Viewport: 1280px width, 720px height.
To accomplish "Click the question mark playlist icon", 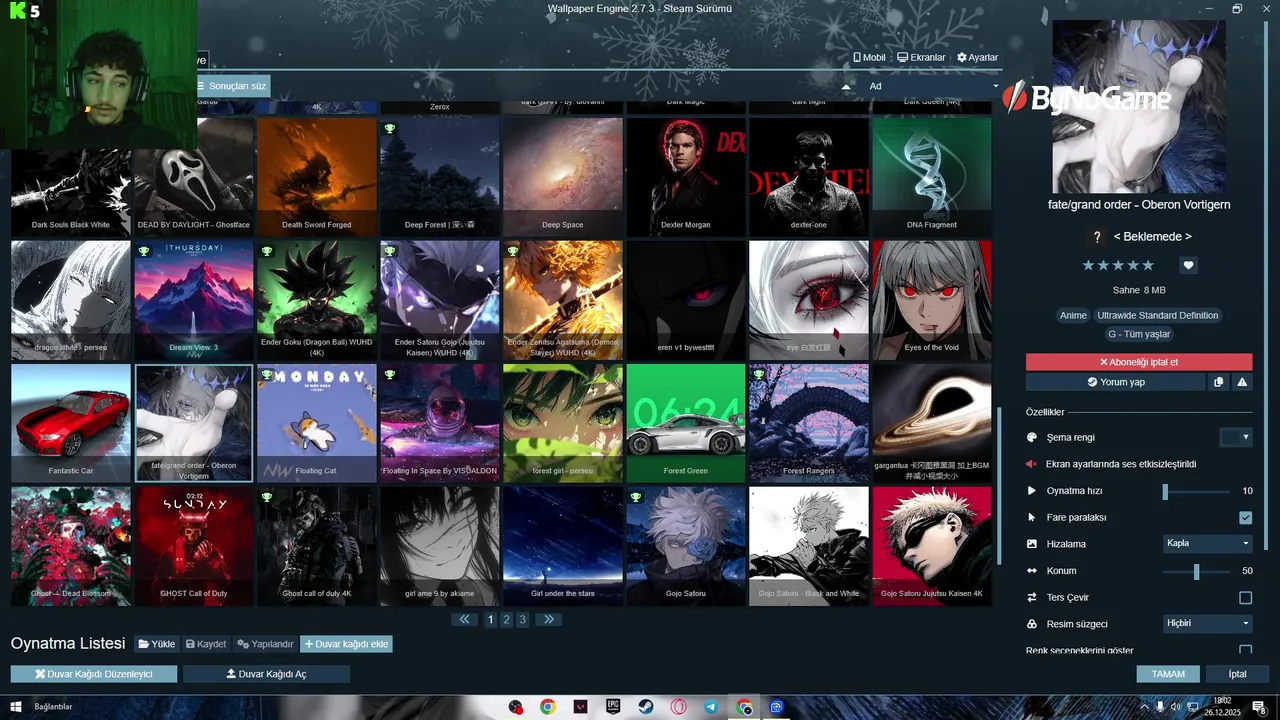I will click(1097, 237).
